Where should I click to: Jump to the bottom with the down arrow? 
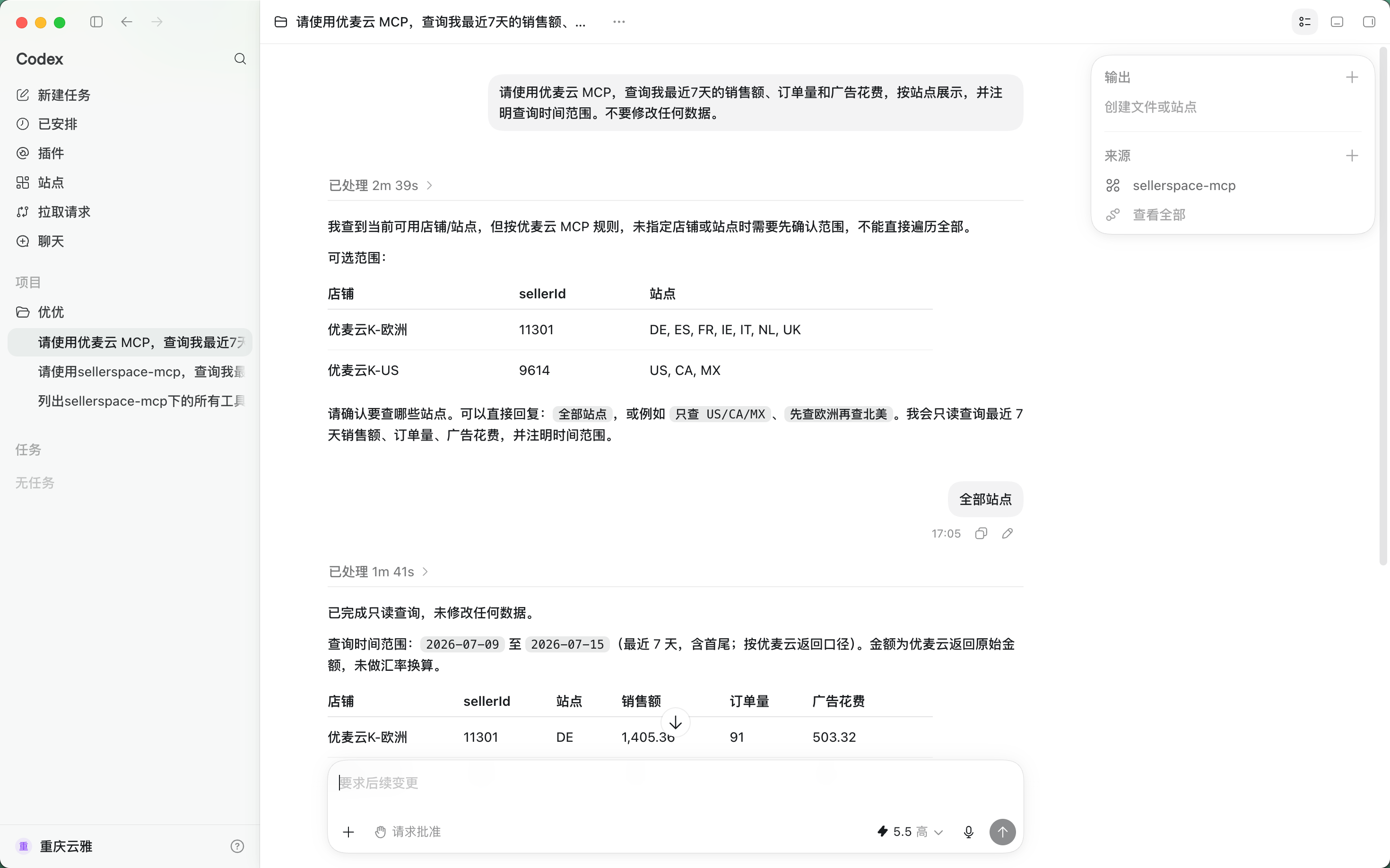[x=676, y=723]
